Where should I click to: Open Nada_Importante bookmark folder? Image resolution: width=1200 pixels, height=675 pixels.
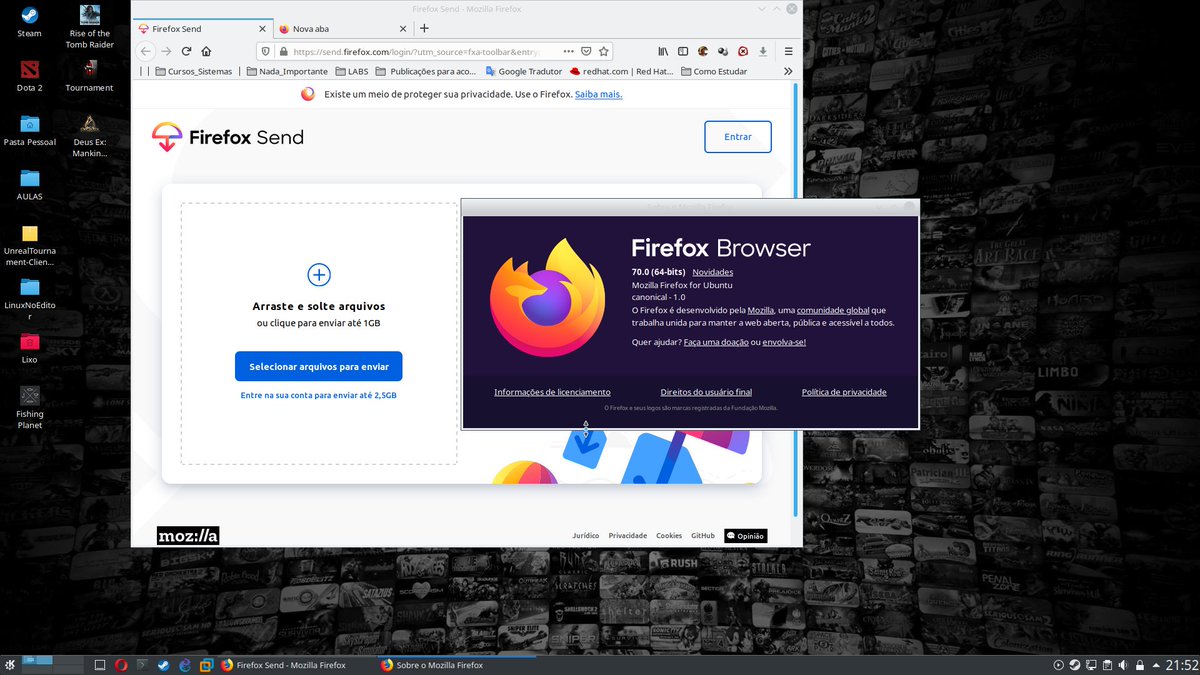286,71
